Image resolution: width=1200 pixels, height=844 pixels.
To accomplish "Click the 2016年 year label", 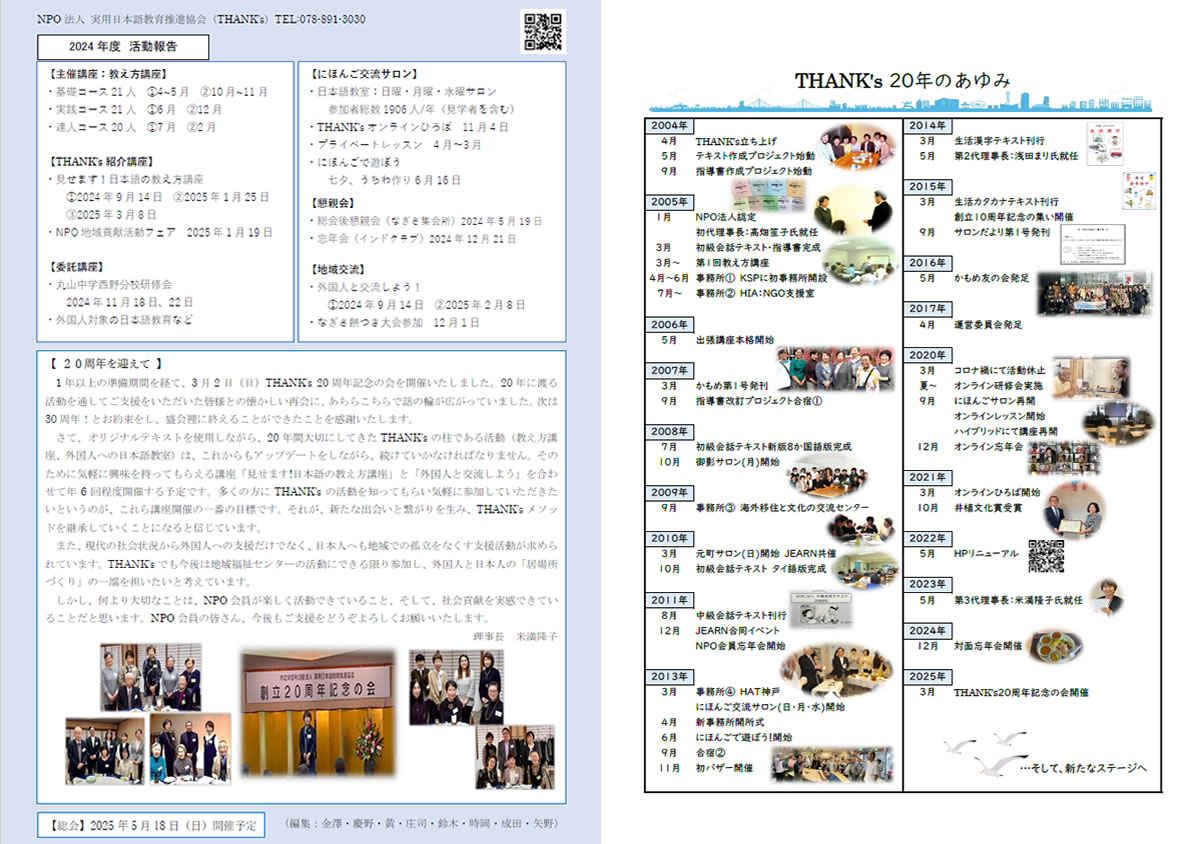I will coord(927,263).
